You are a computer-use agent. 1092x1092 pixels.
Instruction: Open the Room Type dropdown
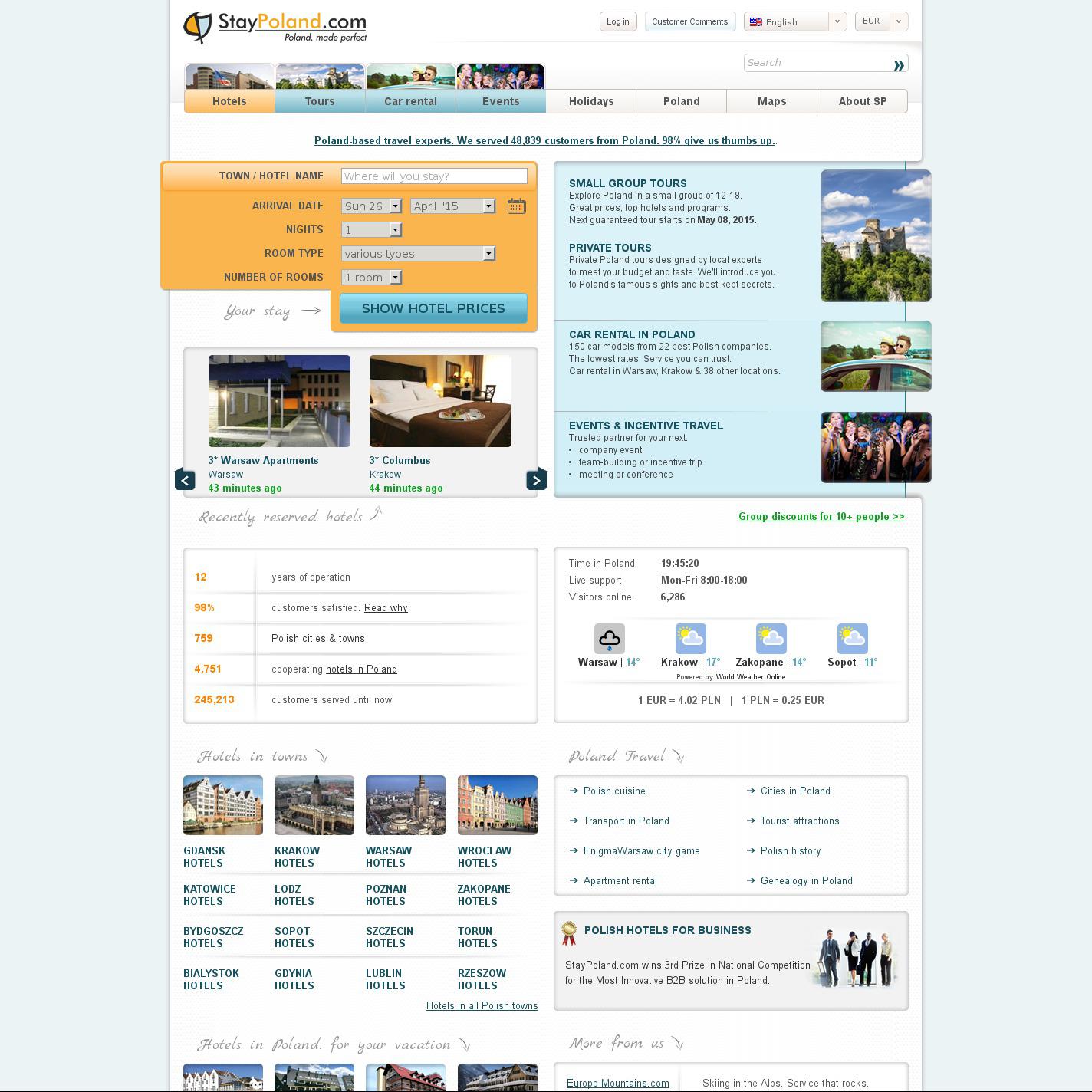(x=418, y=253)
